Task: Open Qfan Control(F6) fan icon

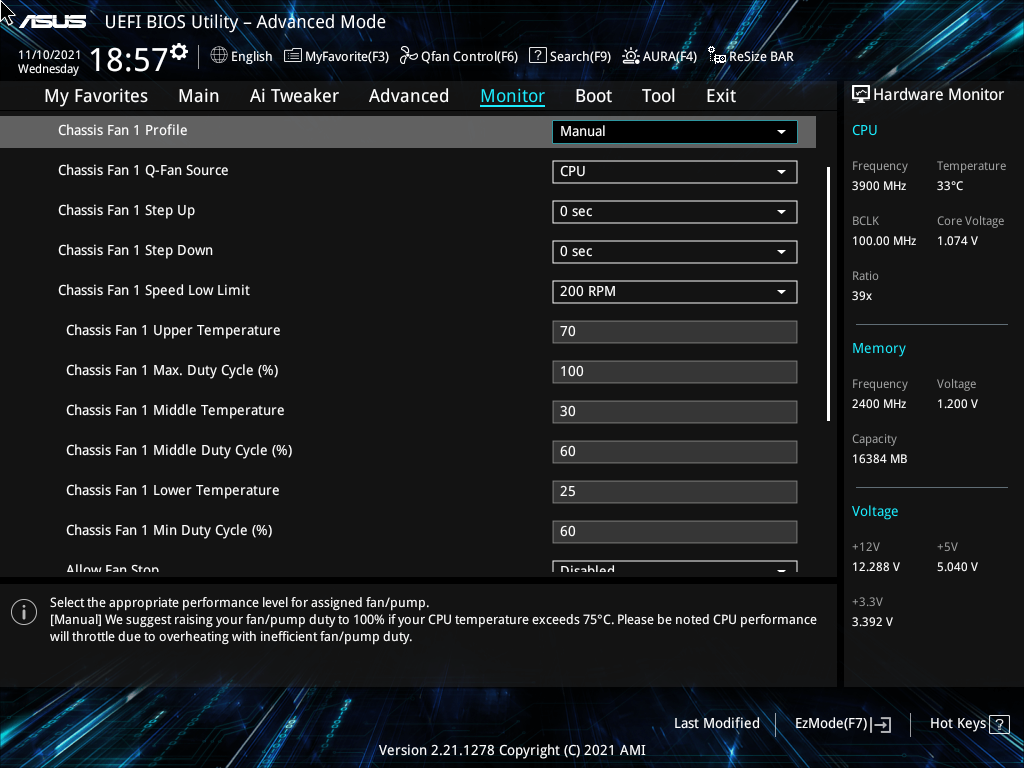Action: [x=409, y=56]
